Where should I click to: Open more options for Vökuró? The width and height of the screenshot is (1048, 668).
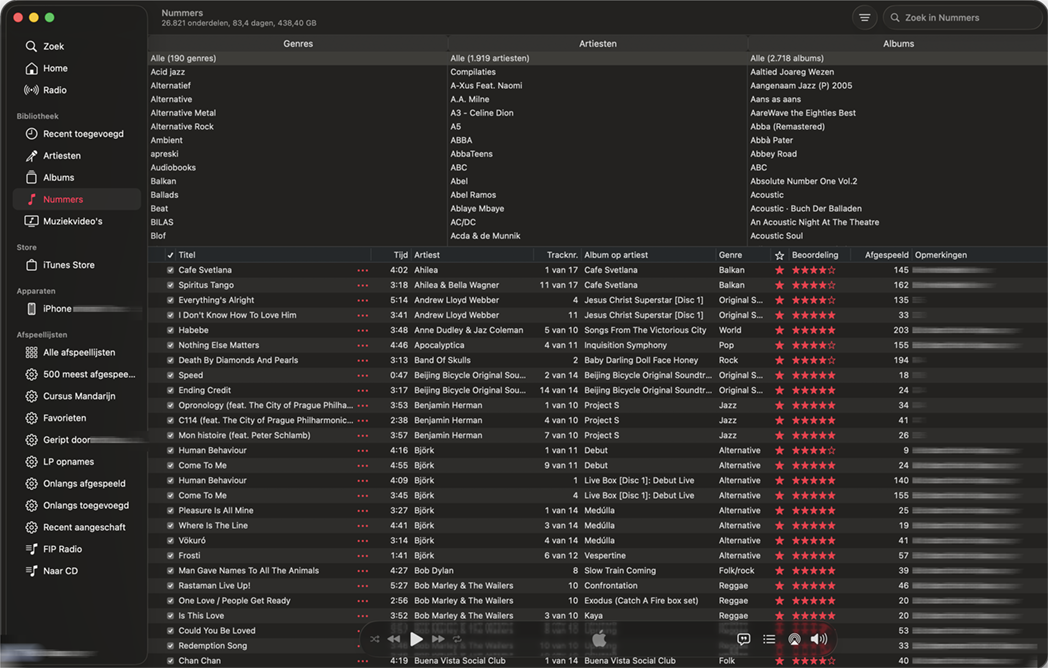pos(363,541)
